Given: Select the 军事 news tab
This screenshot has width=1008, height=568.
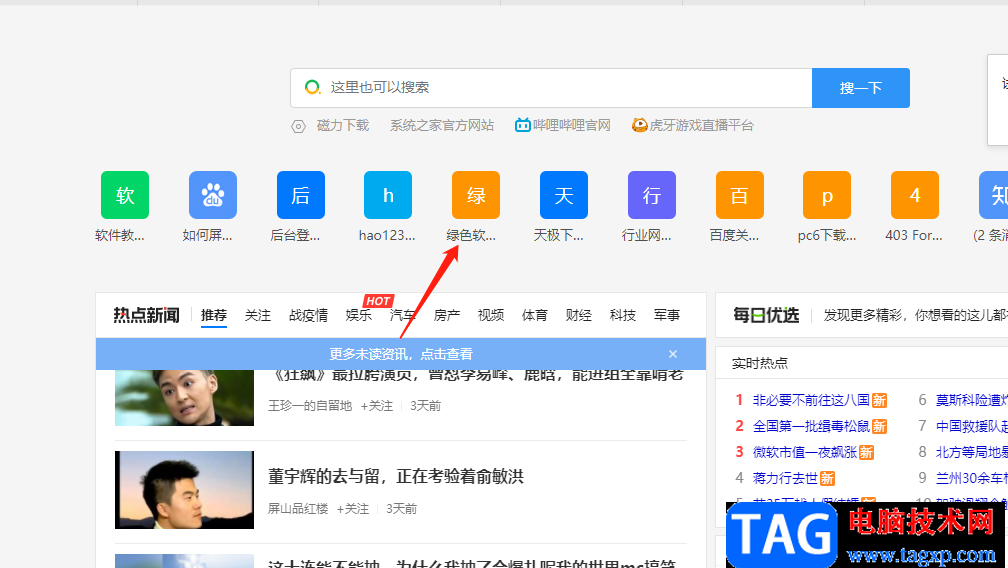Looking at the screenshot, I should pos(667,315).
